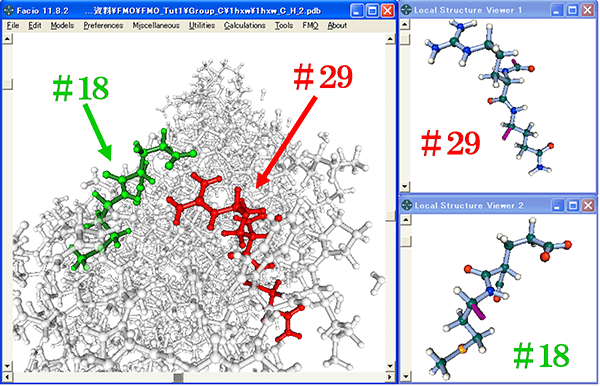Open the Utilities menu

(x=202, y=26)
